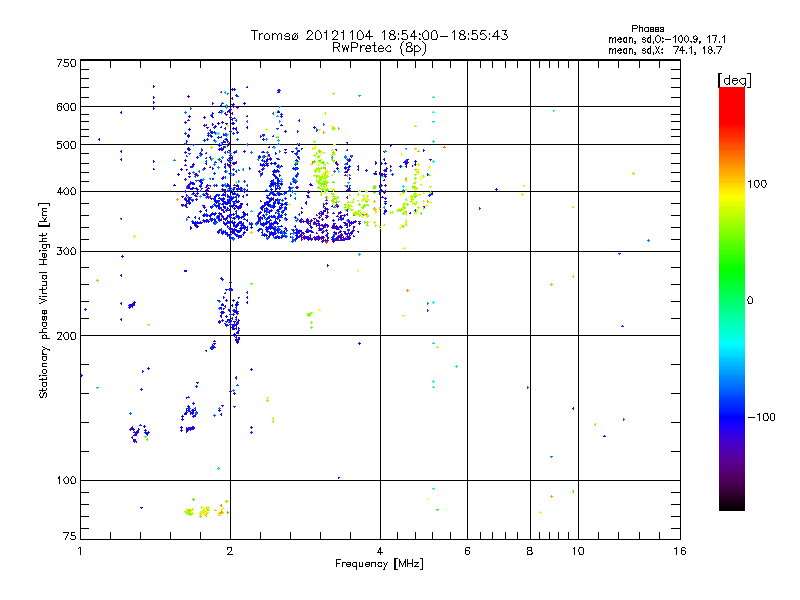Click x-axis tick label 1
This screenshot has width=800, height=600.
click(80, 551)
